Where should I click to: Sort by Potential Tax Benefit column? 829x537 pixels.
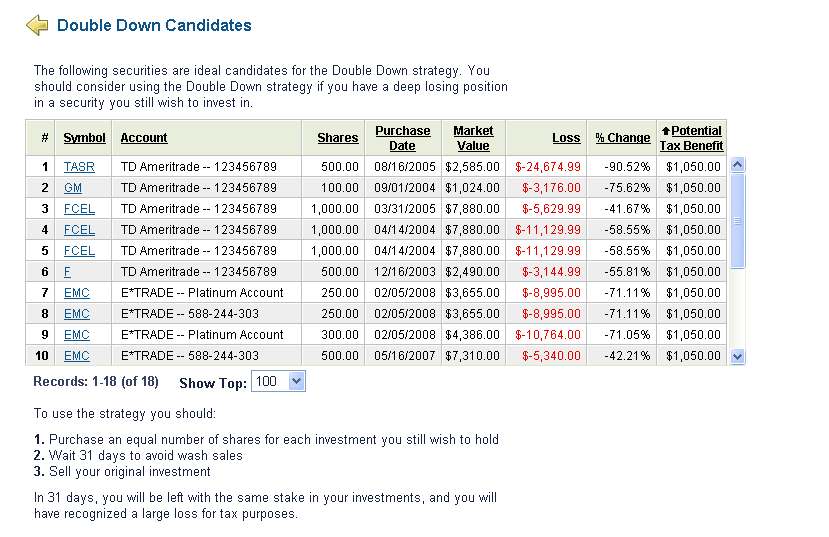[692, 138]
